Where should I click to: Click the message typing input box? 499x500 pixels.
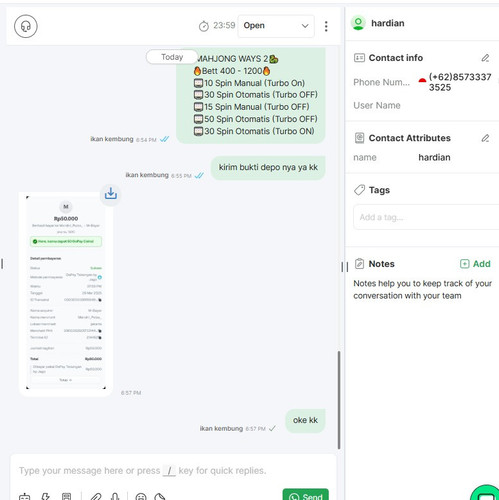tap(173, 471)
